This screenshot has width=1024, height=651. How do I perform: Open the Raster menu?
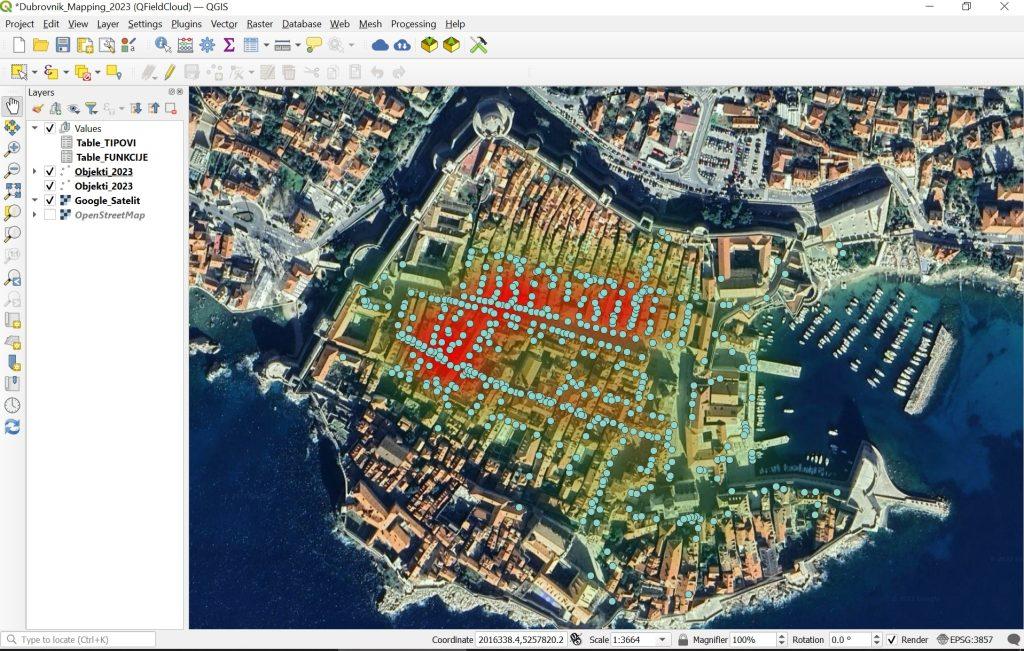259,24
